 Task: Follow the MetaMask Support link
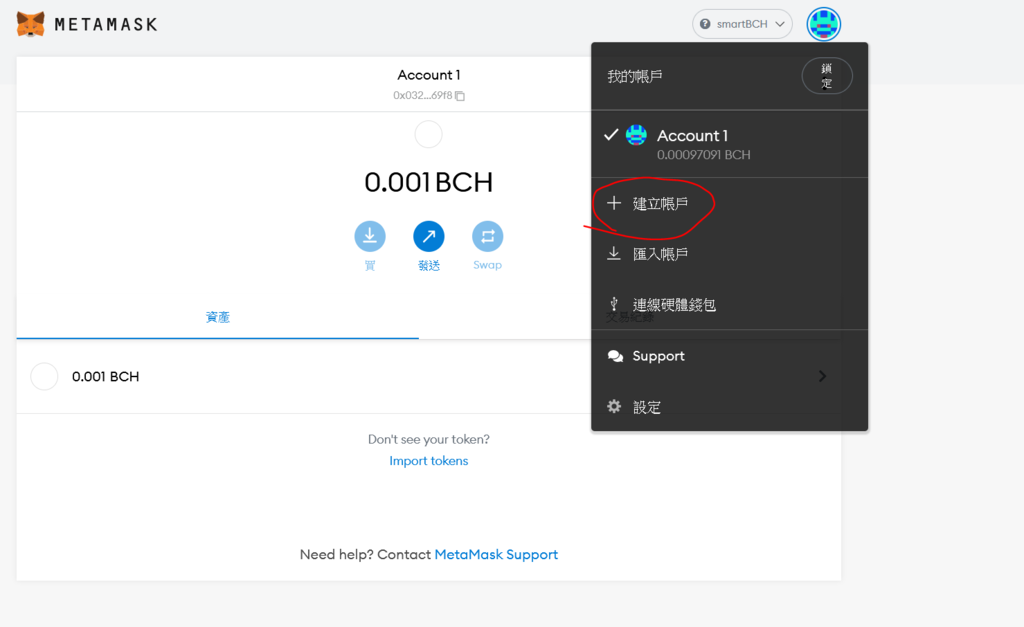tap(496, 555)
